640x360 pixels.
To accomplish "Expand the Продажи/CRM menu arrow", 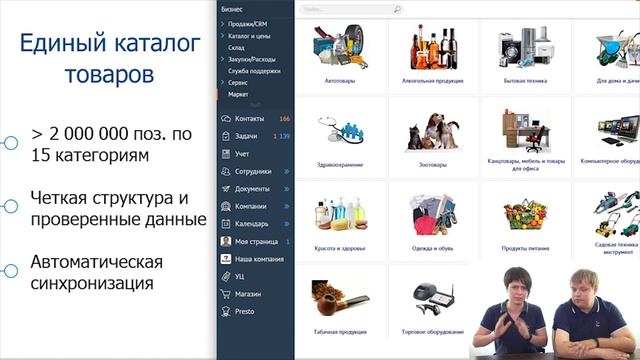I will (222, 24).
